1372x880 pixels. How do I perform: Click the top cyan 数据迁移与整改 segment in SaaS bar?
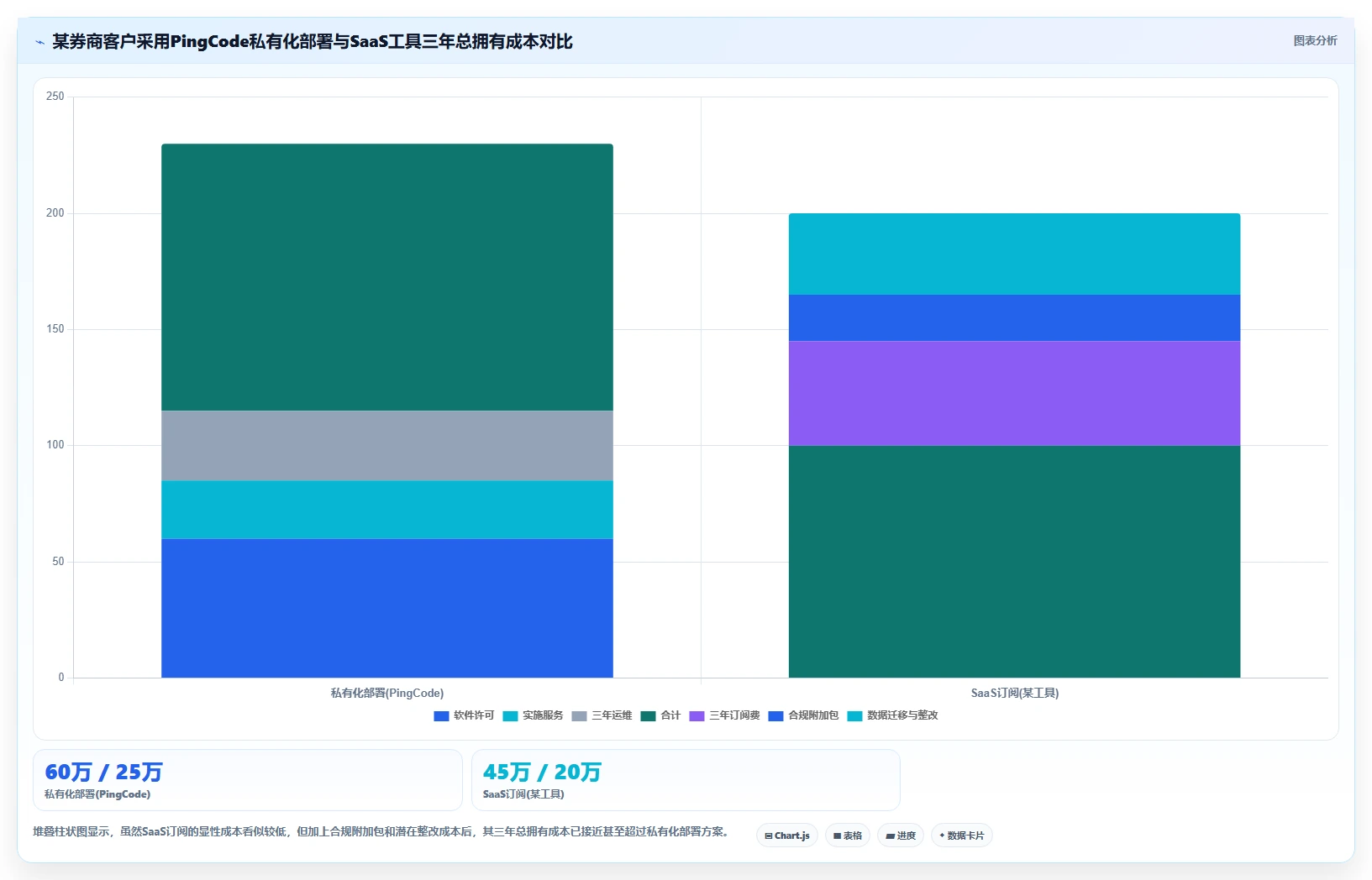(x=1014, y=254)
